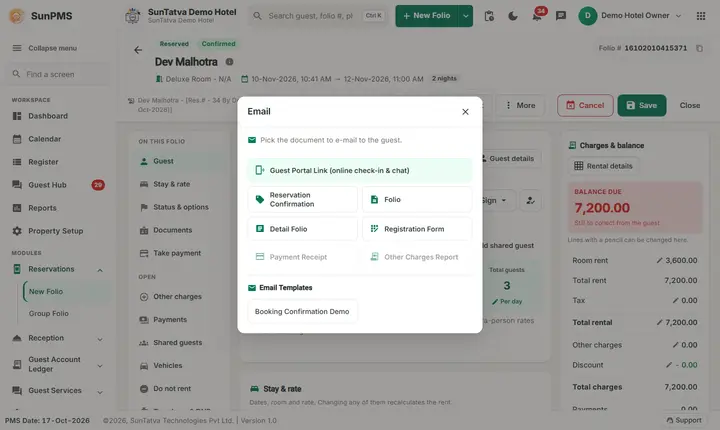Click the back arrow beside Dev Malhotra
720x430 pixels.
coord(138,50)
